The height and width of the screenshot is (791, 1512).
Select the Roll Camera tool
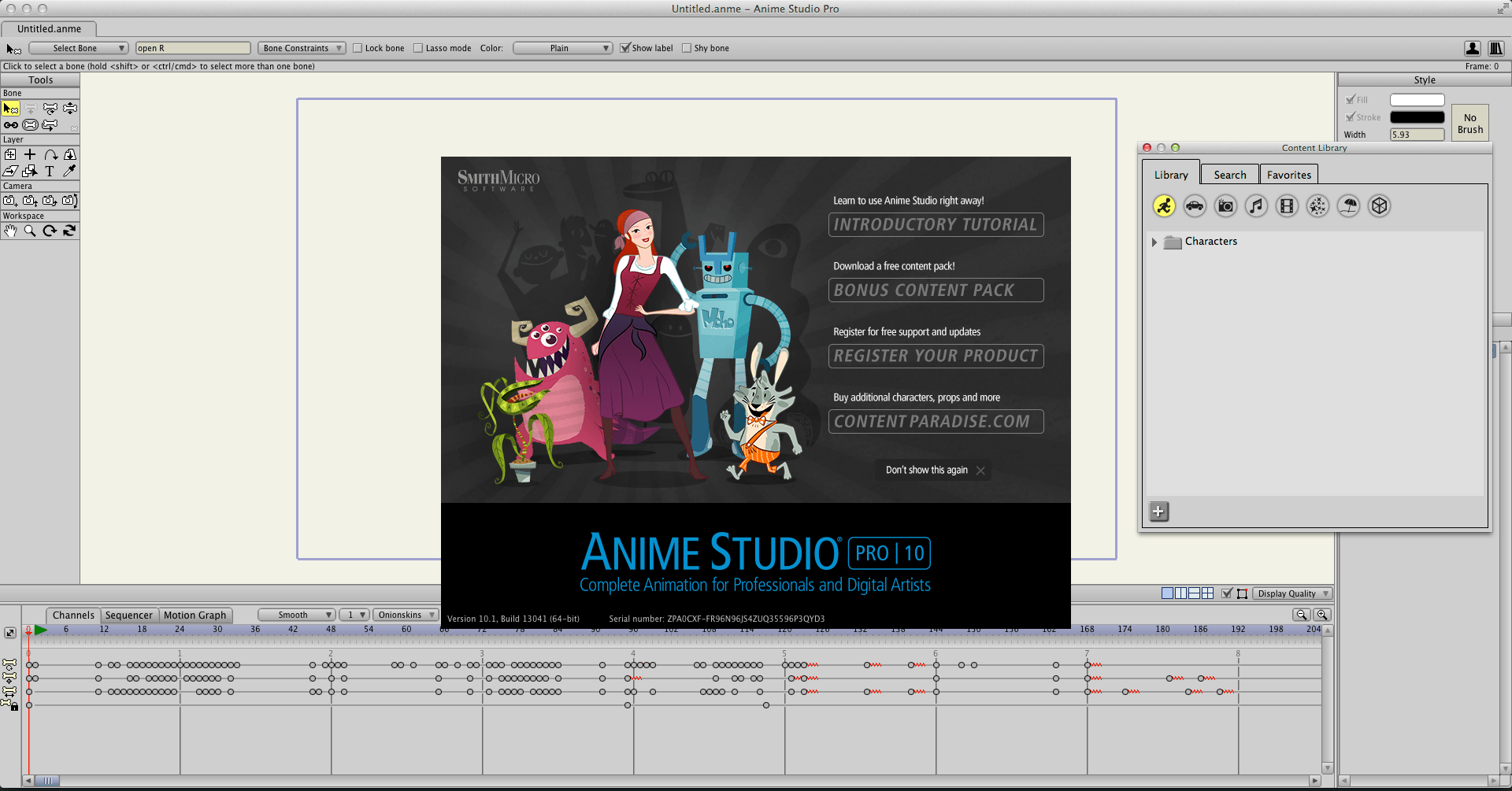50,201
